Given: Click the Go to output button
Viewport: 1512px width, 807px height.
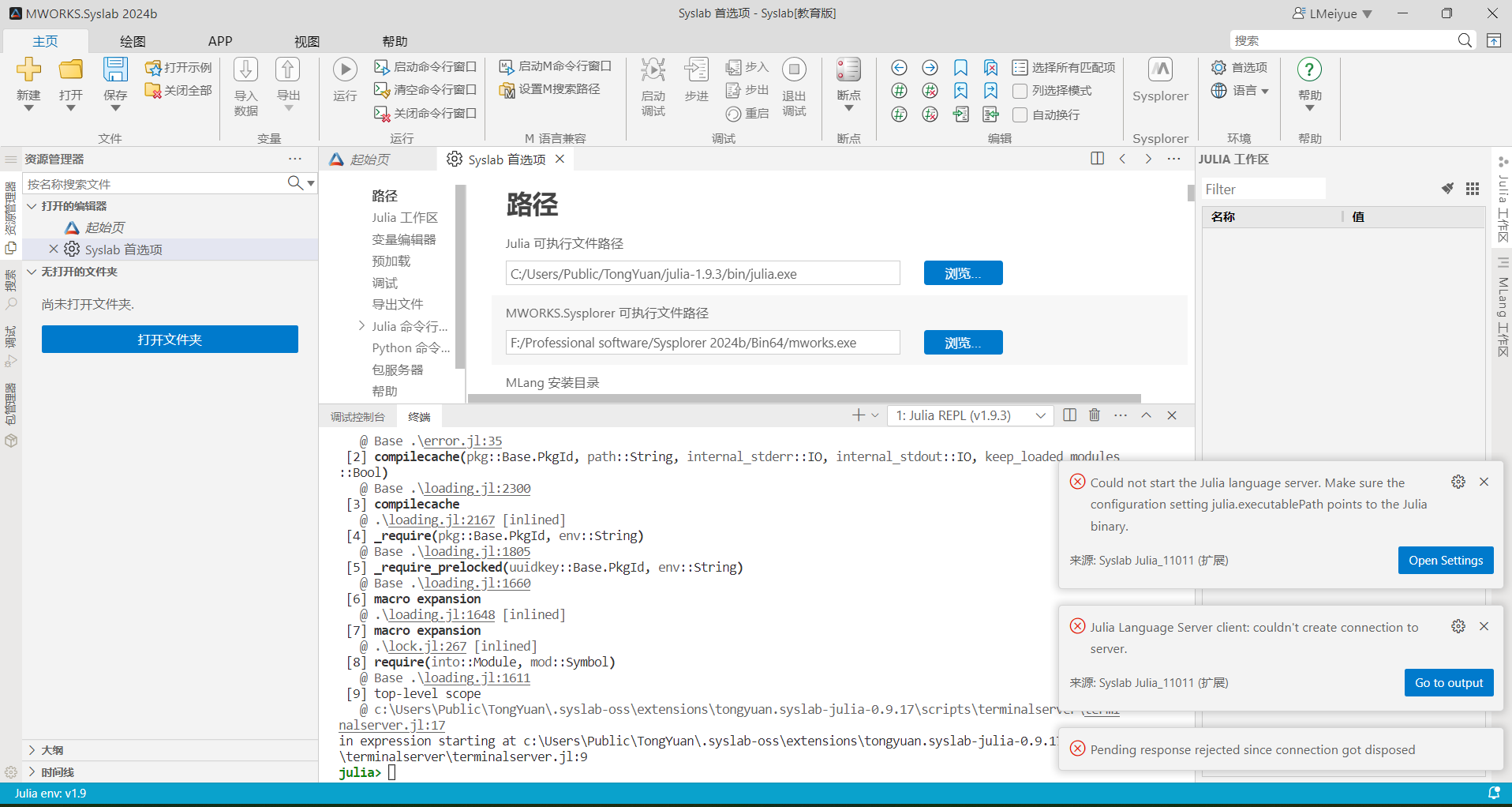Looking at the screenshot, I should 1449,683.
